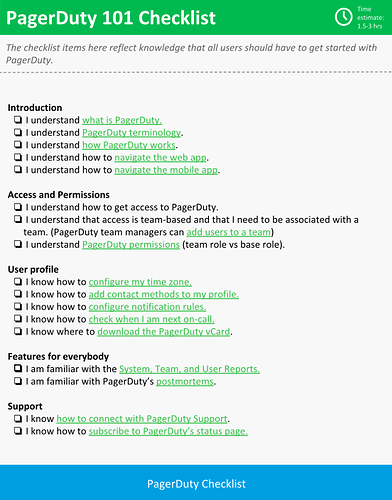Open 'check when I am next on-call' link
The width and height of the screenshot is (392, 500).
[x=151, y=319]
